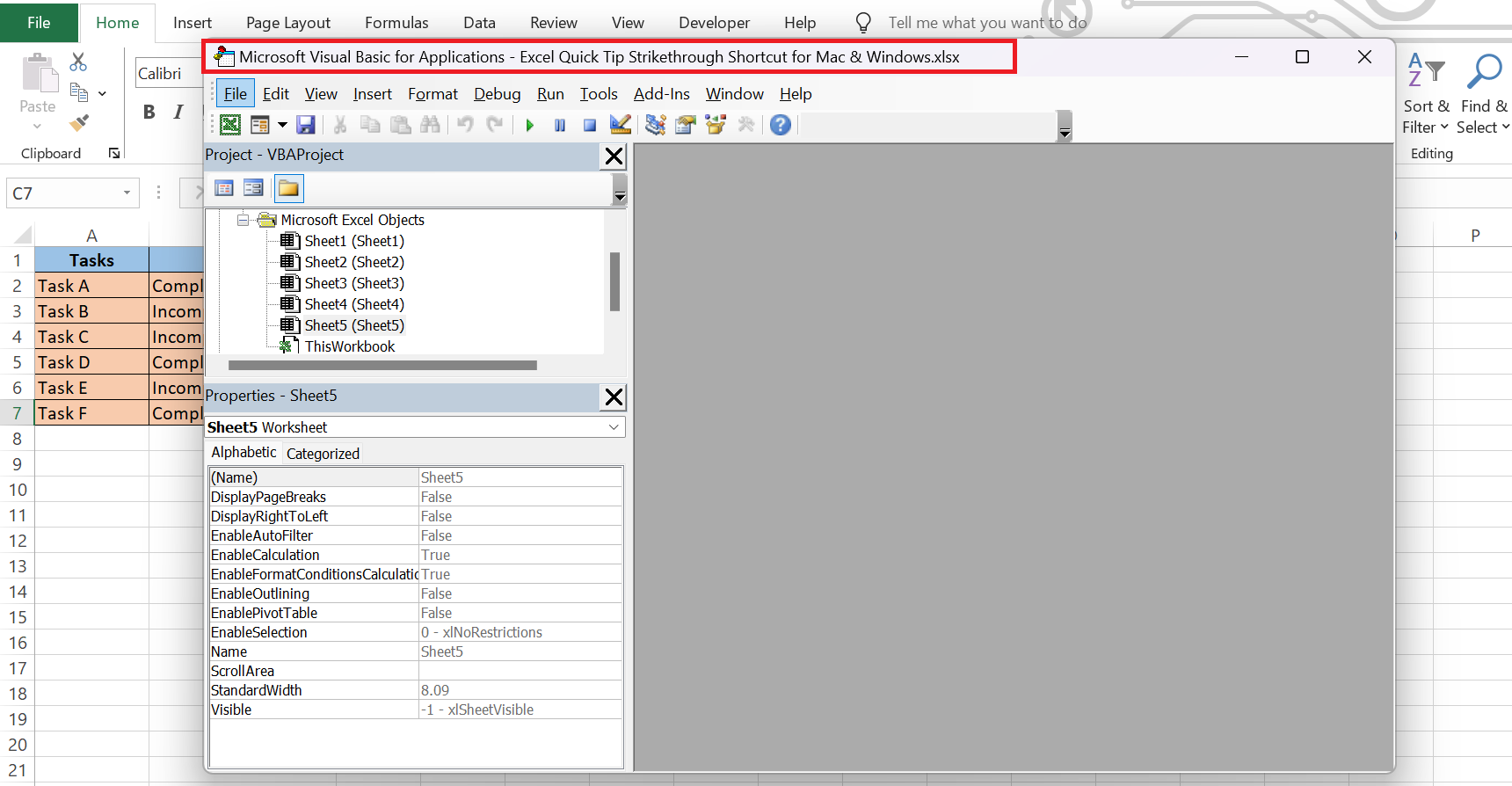Open Excel's Sort & Filter dropdown

tap(1426, 95)
